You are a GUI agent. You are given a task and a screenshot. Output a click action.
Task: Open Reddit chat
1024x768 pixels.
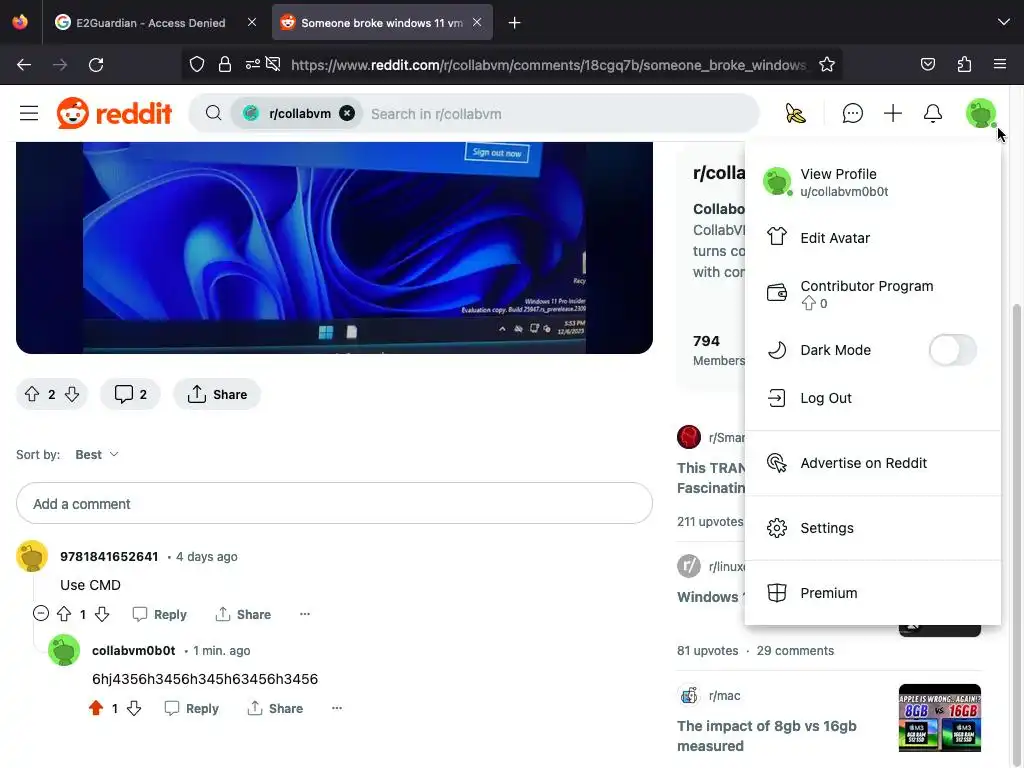[852, 114]
